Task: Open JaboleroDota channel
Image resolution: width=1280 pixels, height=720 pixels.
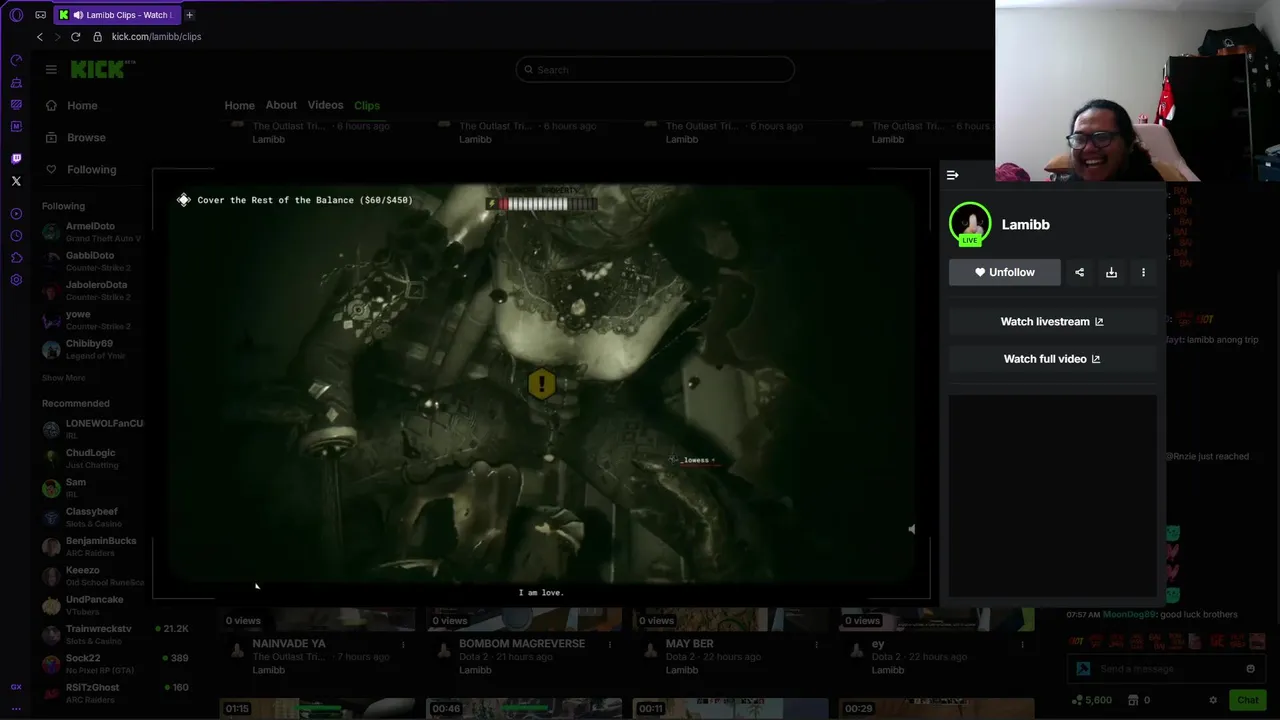Action: click(x=92, y=291)
